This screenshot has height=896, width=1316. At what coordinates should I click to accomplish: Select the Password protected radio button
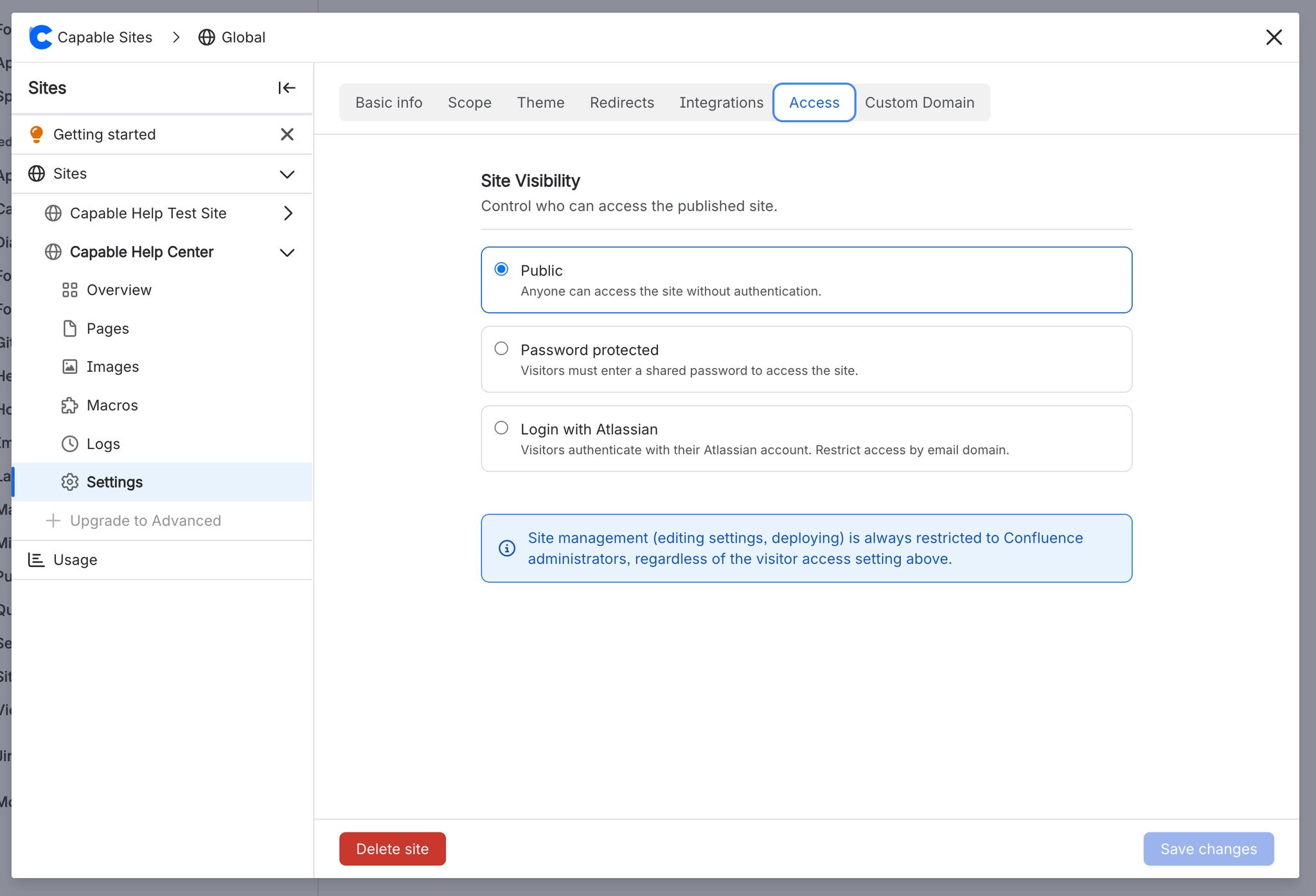click(501, 348)
